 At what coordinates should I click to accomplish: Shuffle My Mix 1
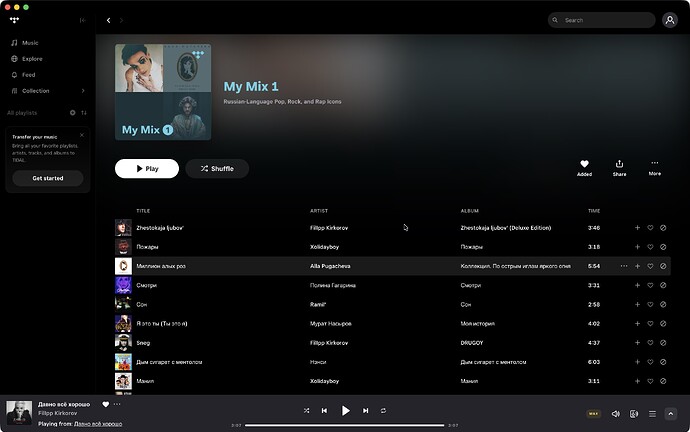coord(217,168)
